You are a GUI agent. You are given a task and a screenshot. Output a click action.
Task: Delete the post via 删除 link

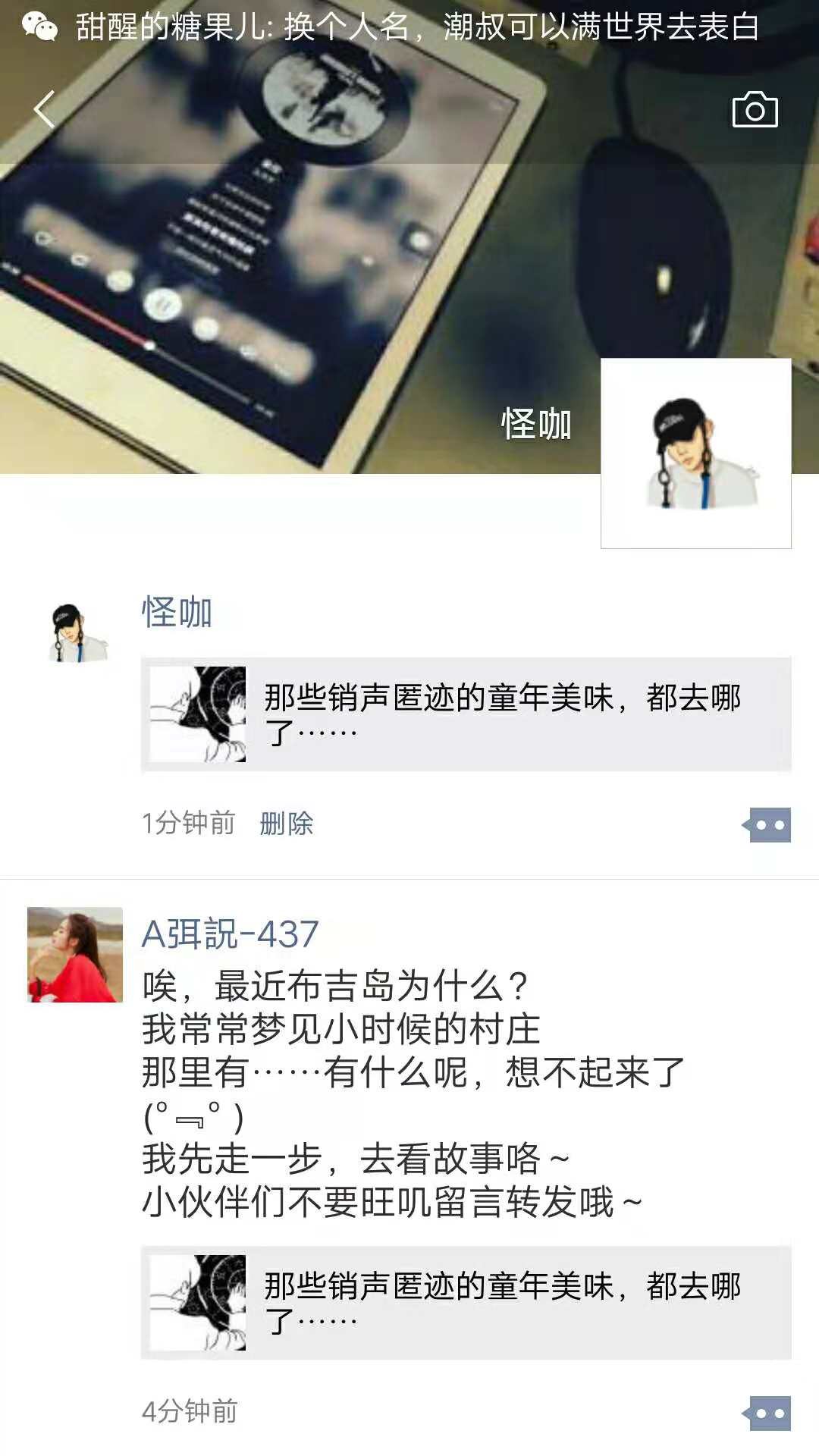(286, 824)
